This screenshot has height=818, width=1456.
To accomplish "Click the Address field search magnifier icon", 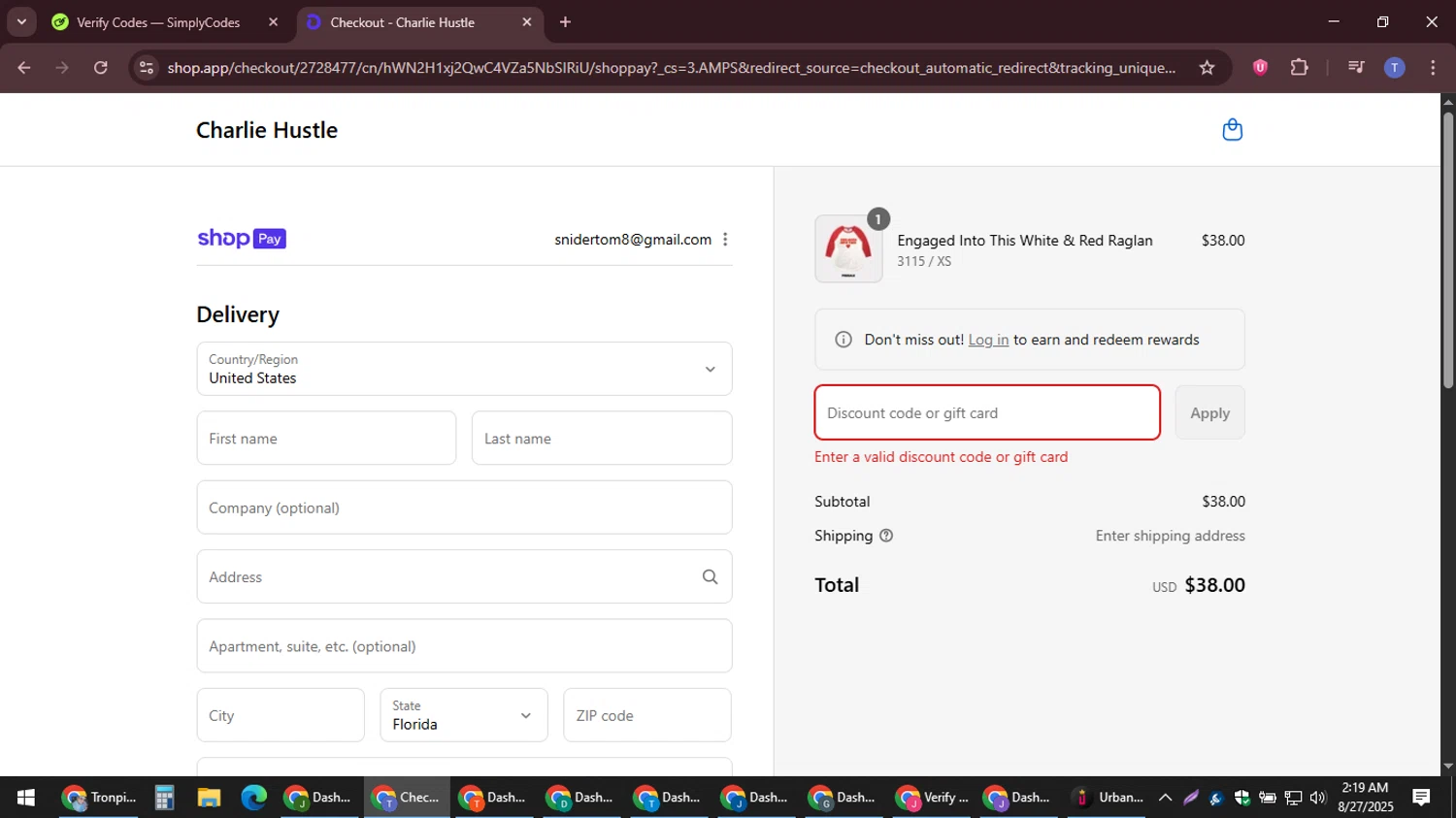I will click(x=710, y=577).
